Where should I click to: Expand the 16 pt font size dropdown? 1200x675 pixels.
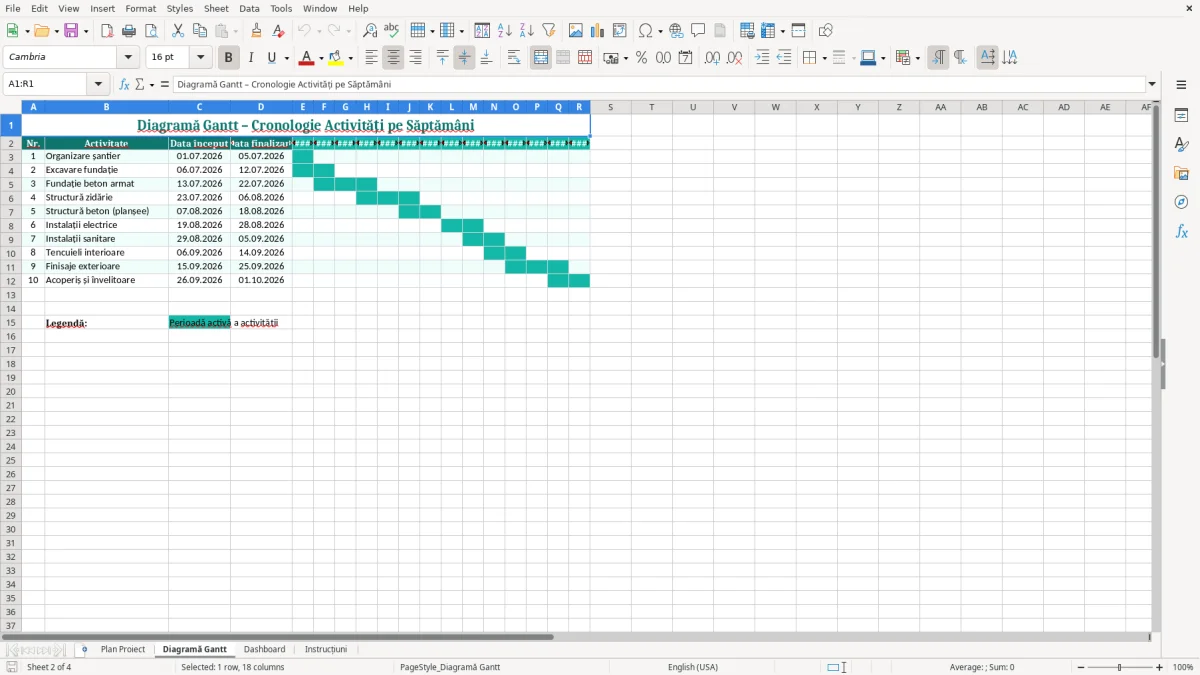coord(201,58)
